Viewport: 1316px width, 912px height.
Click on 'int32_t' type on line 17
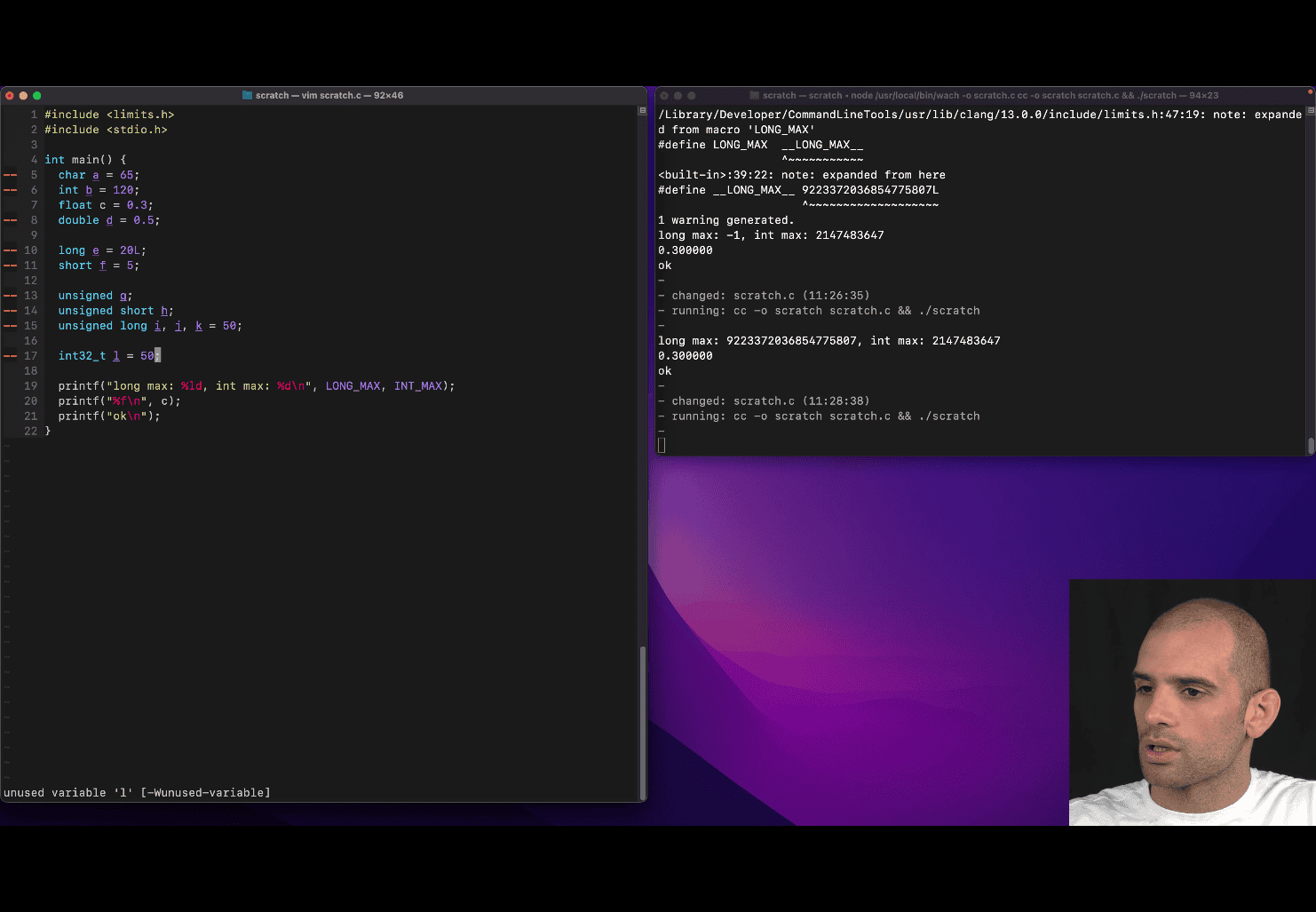tap(82, 356)
